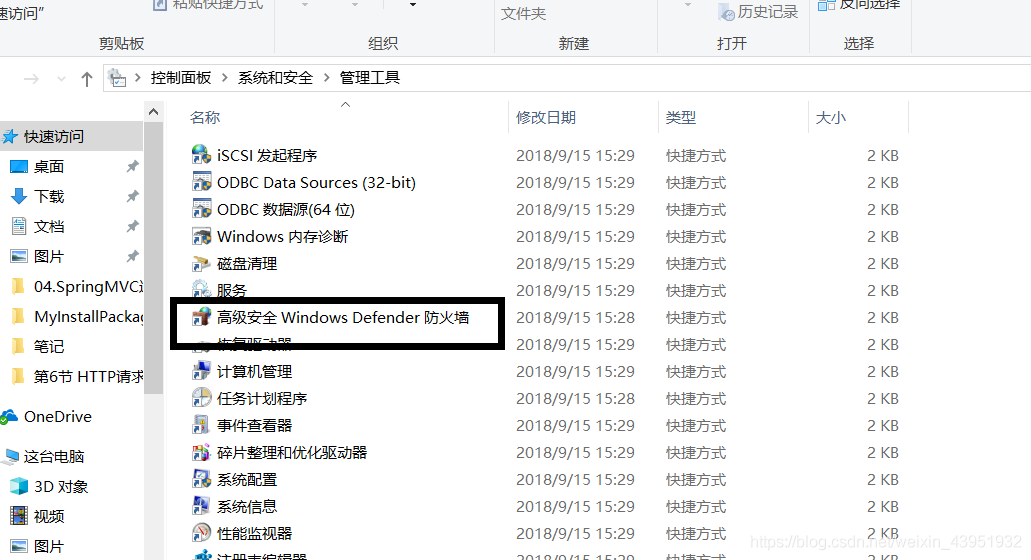Click the 管理工具 breadcrumb
The width and height of the screenshot is (1031, 560).
point(370,78)
